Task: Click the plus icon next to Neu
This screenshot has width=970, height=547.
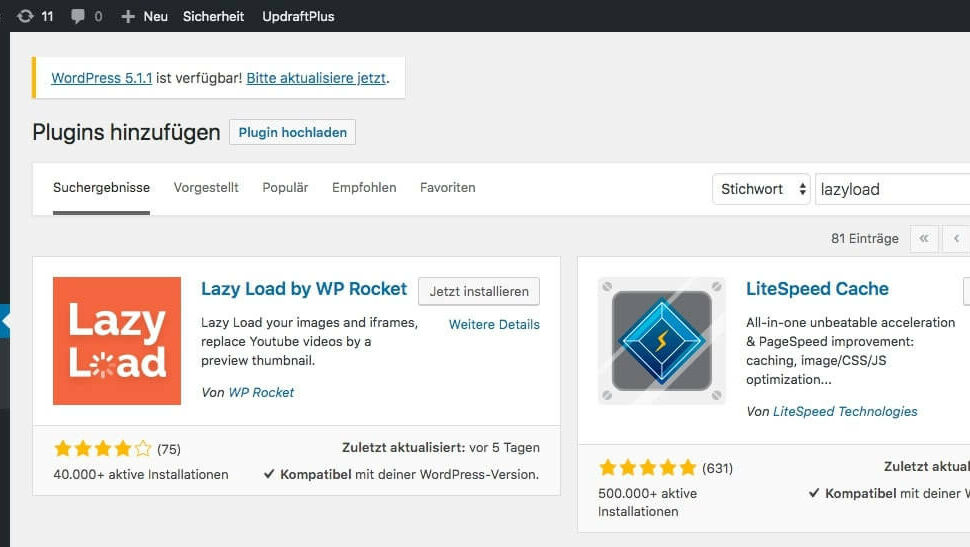Action: pos(127,17)
